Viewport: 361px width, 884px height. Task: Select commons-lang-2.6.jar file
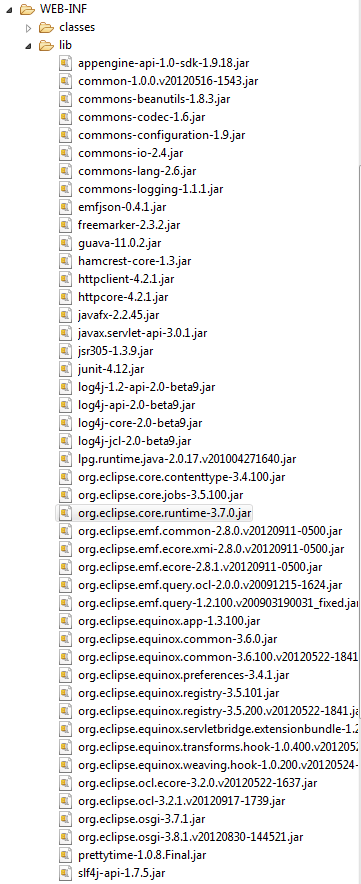(137, 171)
